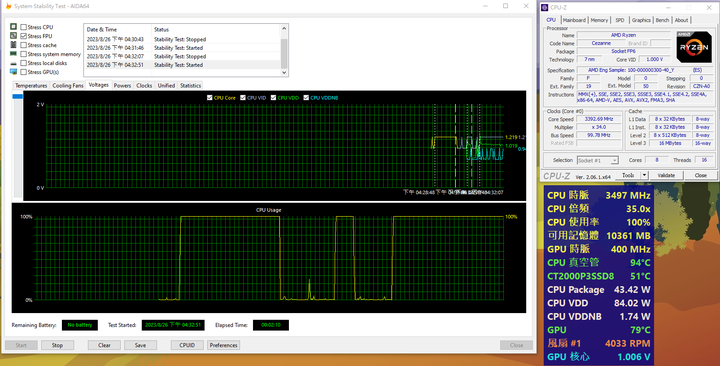The height and width of the screenshot is (366, 720).
Task: Click the FPU icon beside Stress FPU
Action: (x=13, y=36)
